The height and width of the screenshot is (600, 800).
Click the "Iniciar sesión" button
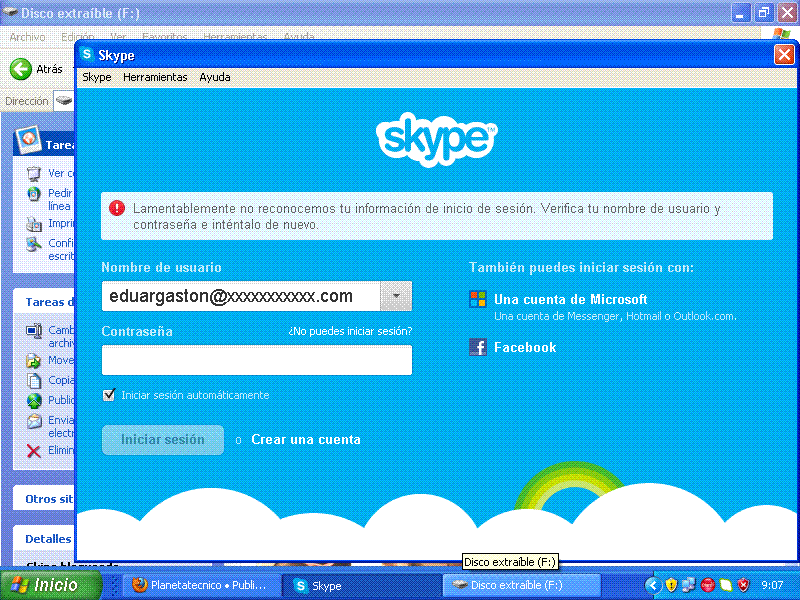[163, 440]
